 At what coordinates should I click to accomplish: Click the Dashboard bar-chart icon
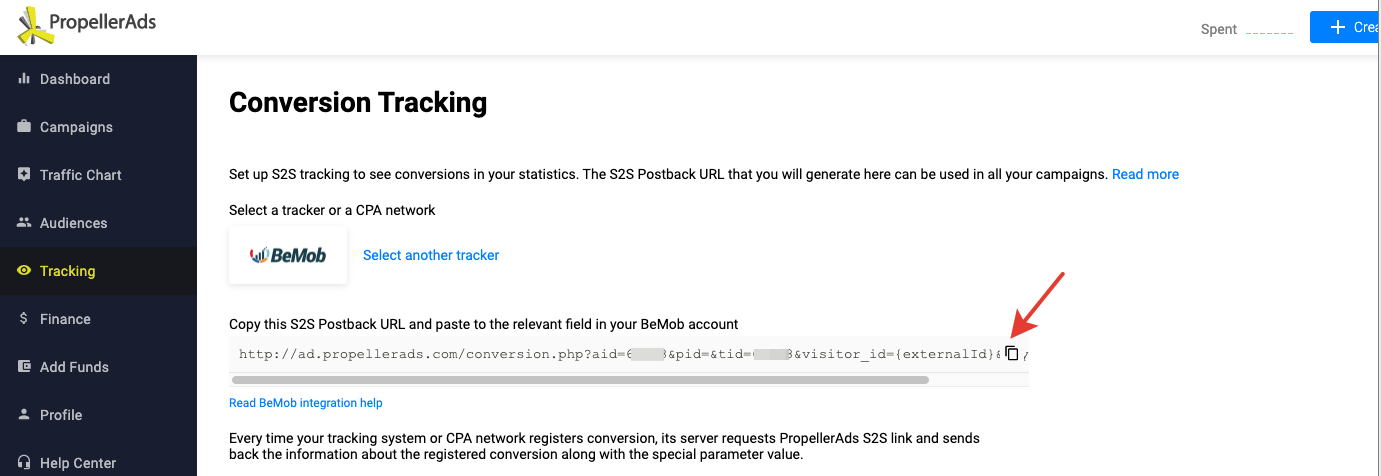coord(24,79)
